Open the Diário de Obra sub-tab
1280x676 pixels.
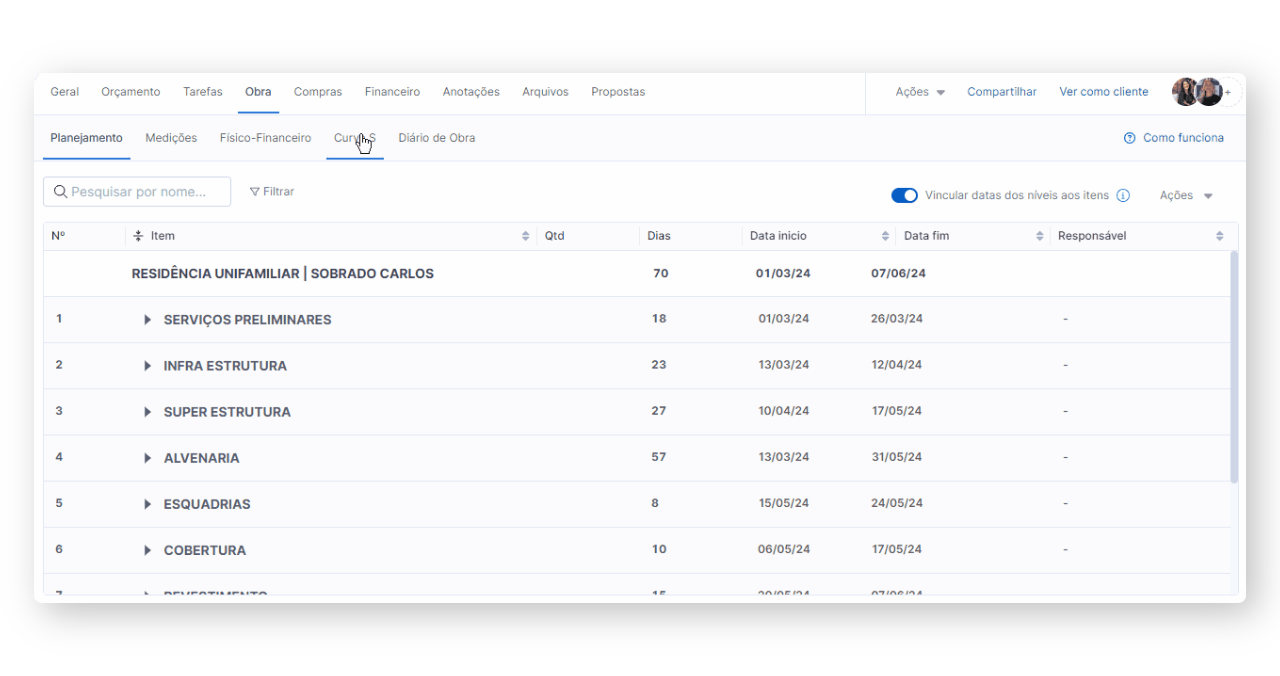437,138
